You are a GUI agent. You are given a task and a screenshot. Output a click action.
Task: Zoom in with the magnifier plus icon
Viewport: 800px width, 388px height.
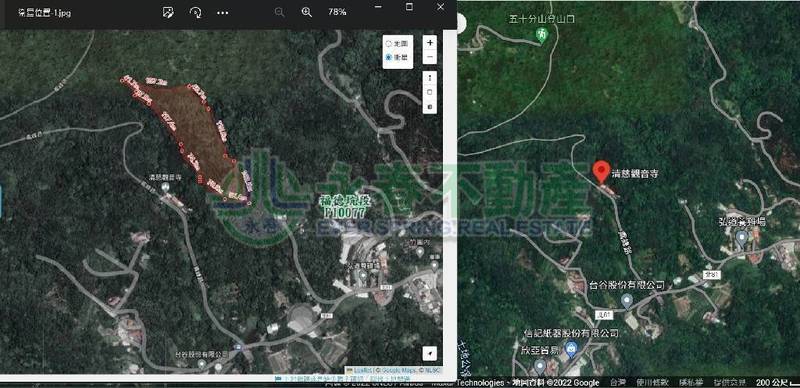click(x=306, y=12)
